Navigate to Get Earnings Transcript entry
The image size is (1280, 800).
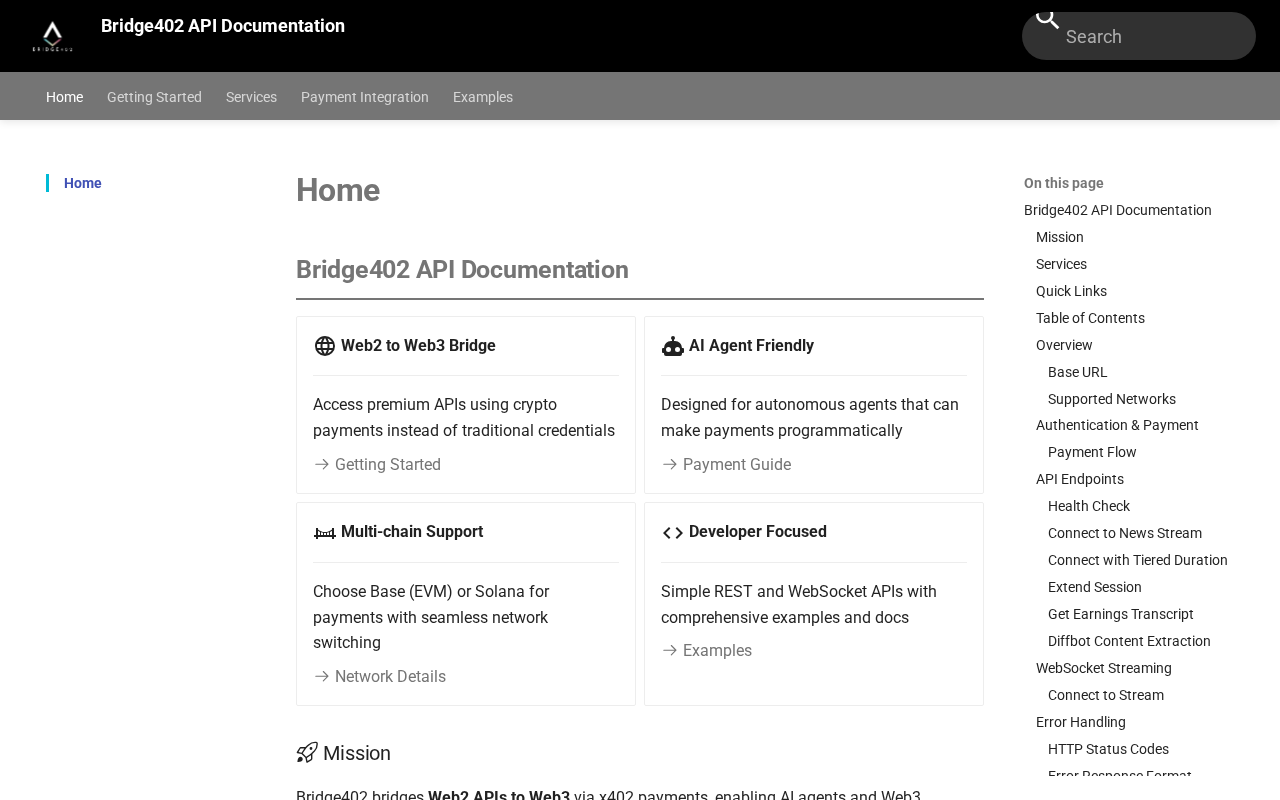click(1120, 614)
